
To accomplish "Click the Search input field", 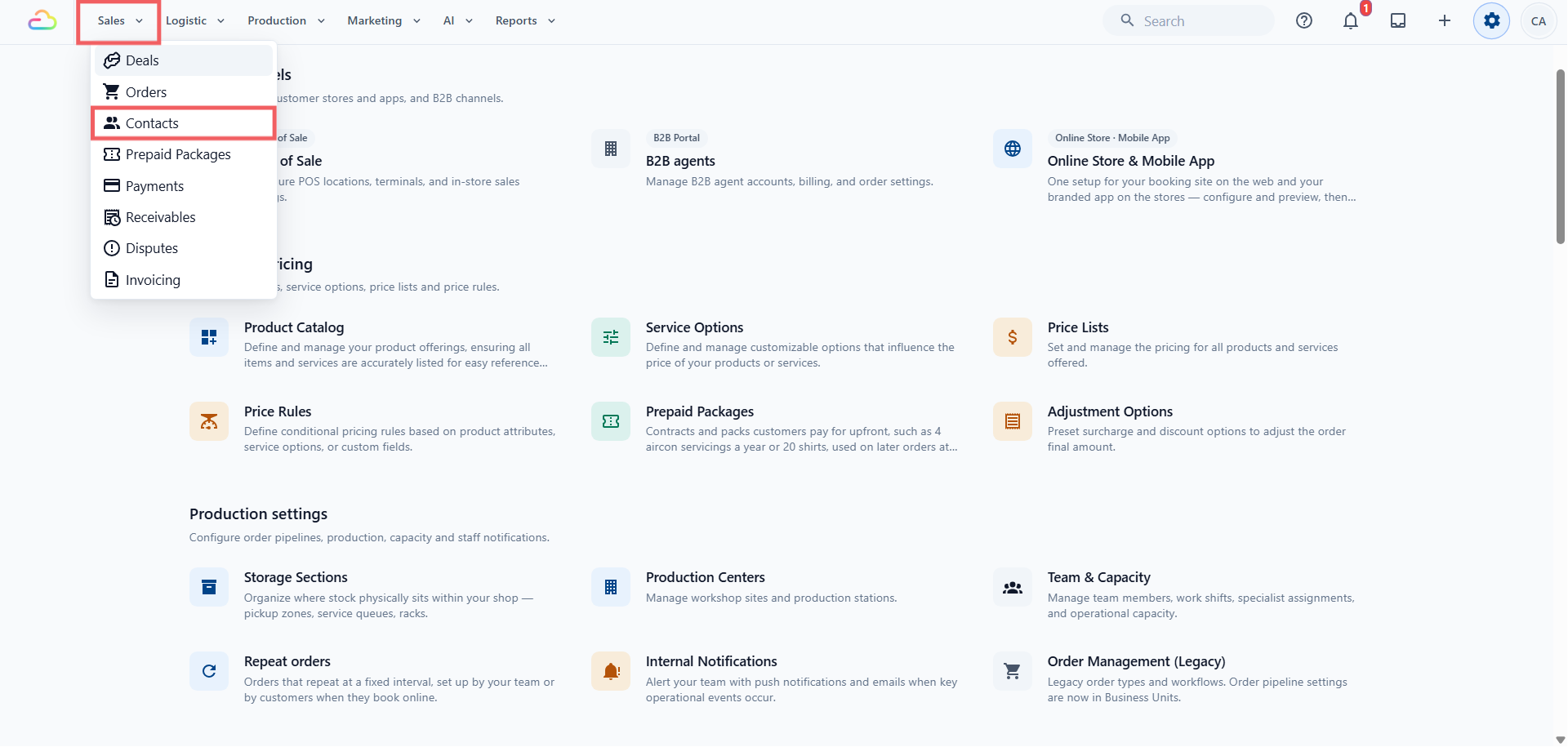I will [x=1188, y=20].
